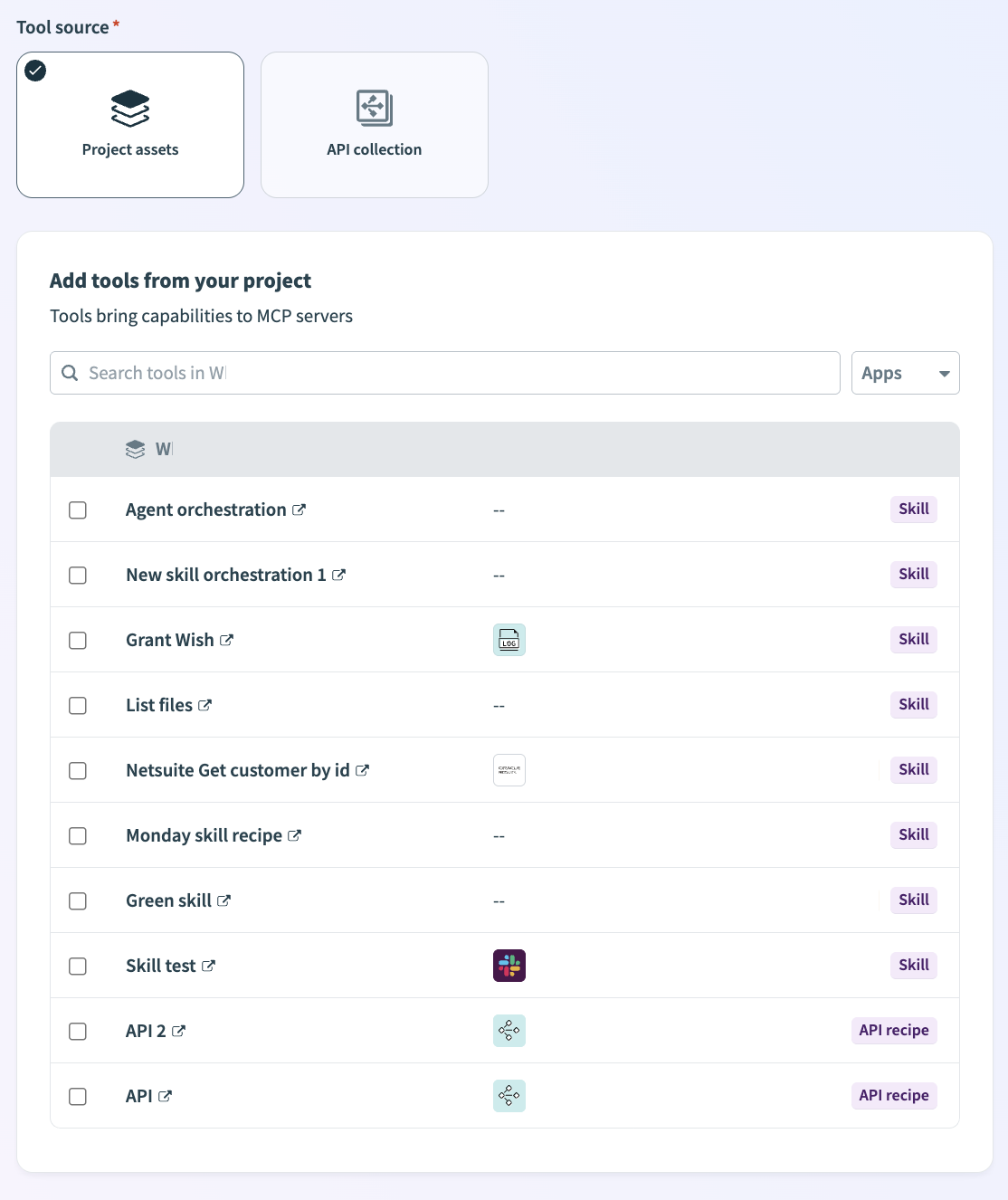
Task: Open Agent orchestration via its external link icon
Action: [299, 510]
